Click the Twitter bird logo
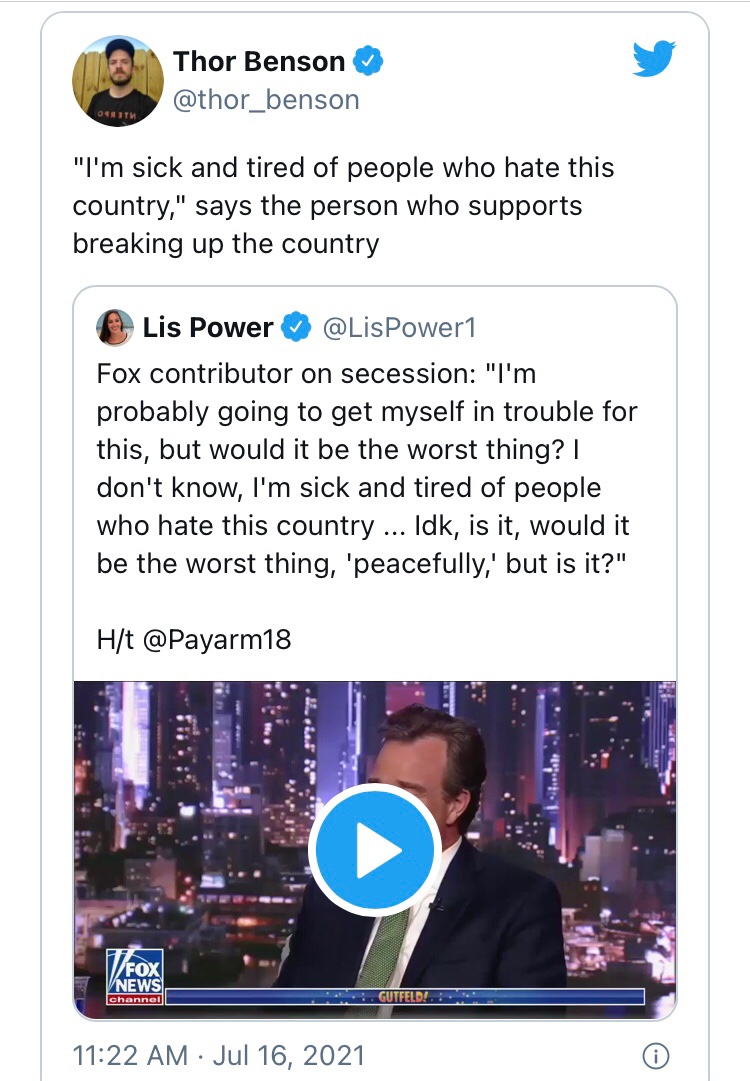This screenshot has height=1081, width=750. tap(655, 60)
